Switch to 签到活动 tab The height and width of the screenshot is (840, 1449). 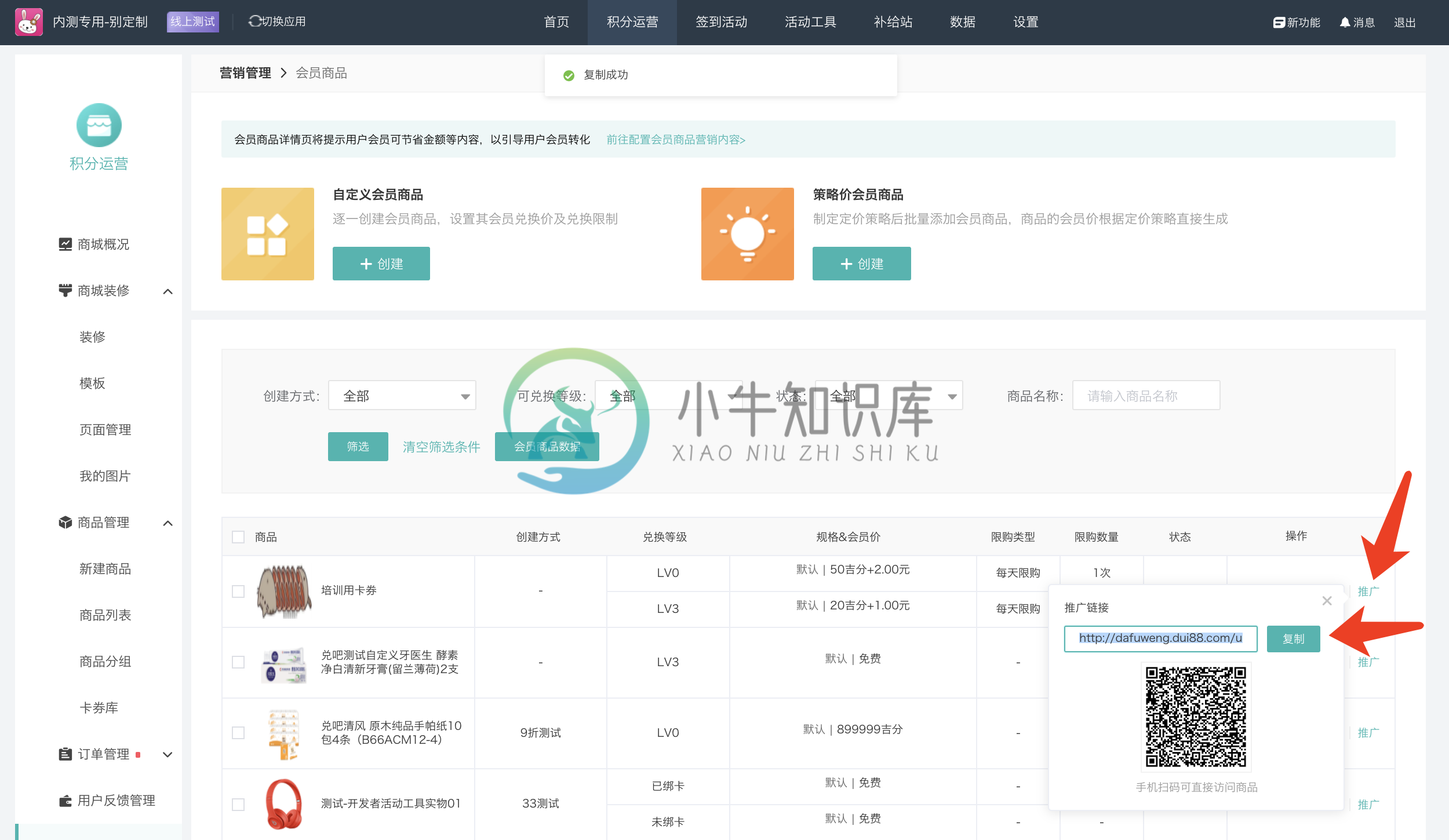pyautogui.click(x=722, y=22)
